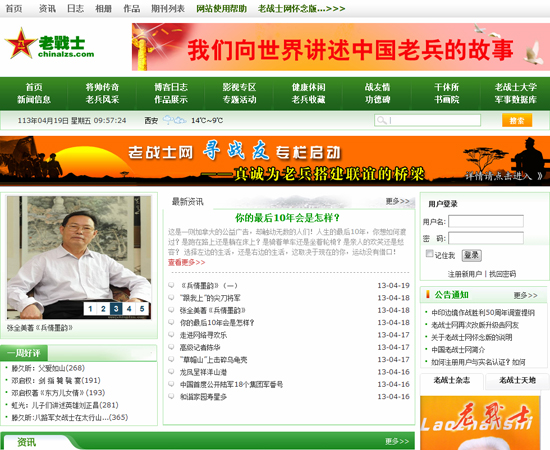Viewport: 550px width, 450px height.
Task: Open 作品 in the top bar
Action: (132, 8)
